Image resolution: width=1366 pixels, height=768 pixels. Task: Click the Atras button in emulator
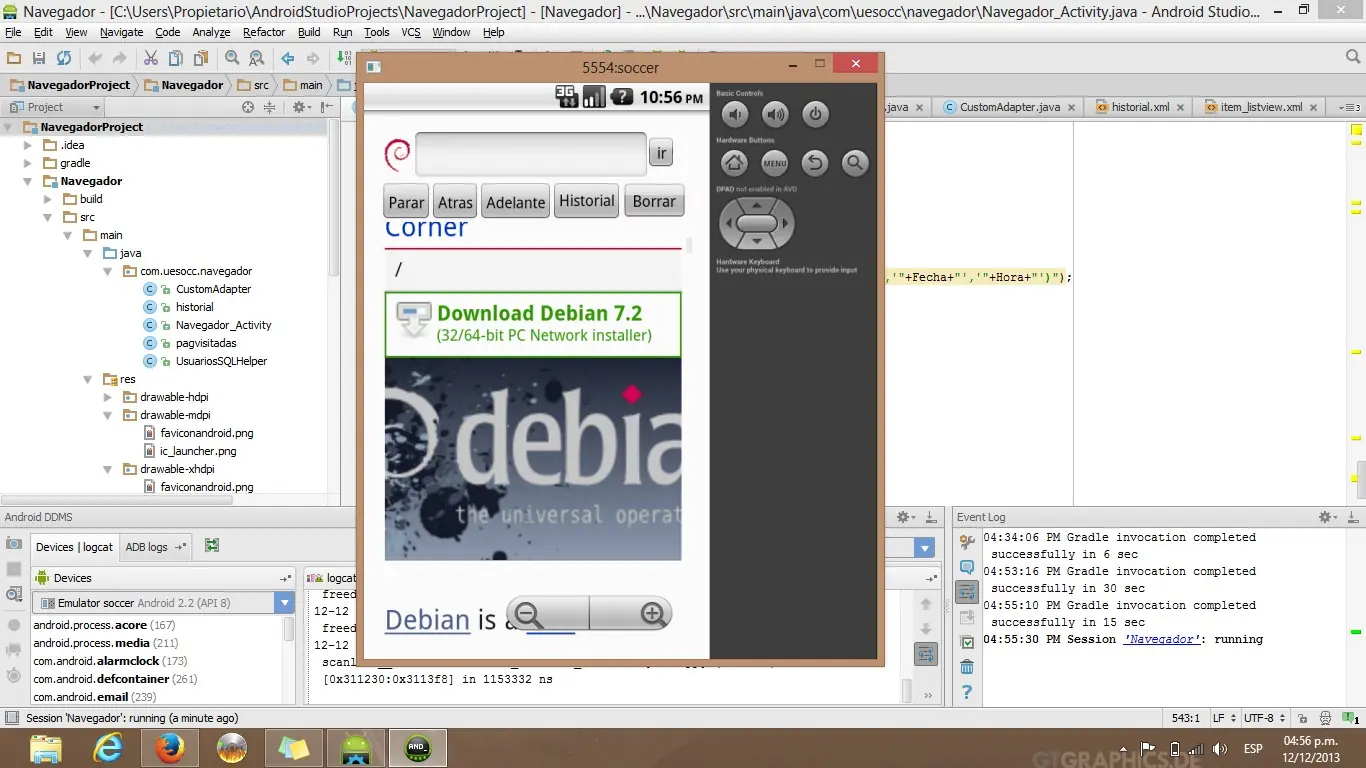pyautogui.click(x=455, y=201)
